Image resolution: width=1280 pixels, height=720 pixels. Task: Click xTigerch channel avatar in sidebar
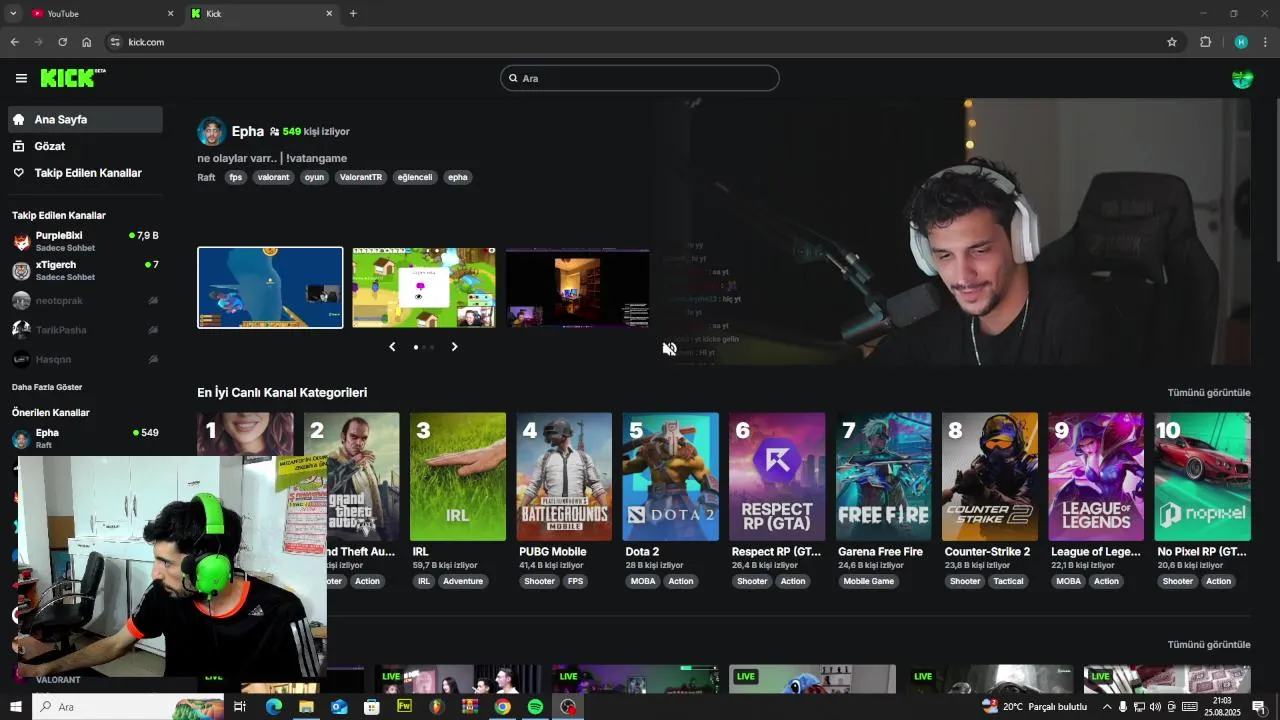(x=21, y=271)
